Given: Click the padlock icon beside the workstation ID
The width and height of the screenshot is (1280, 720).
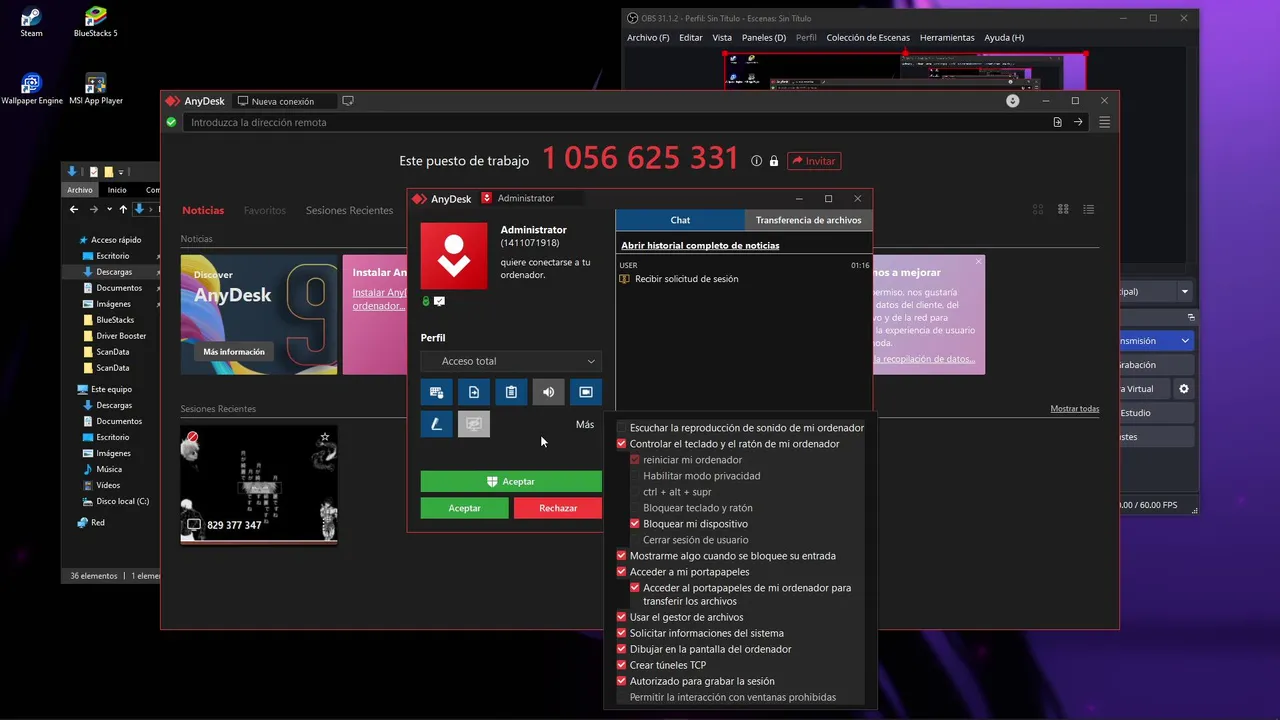Looking at the screenshot, I should 774,161.
